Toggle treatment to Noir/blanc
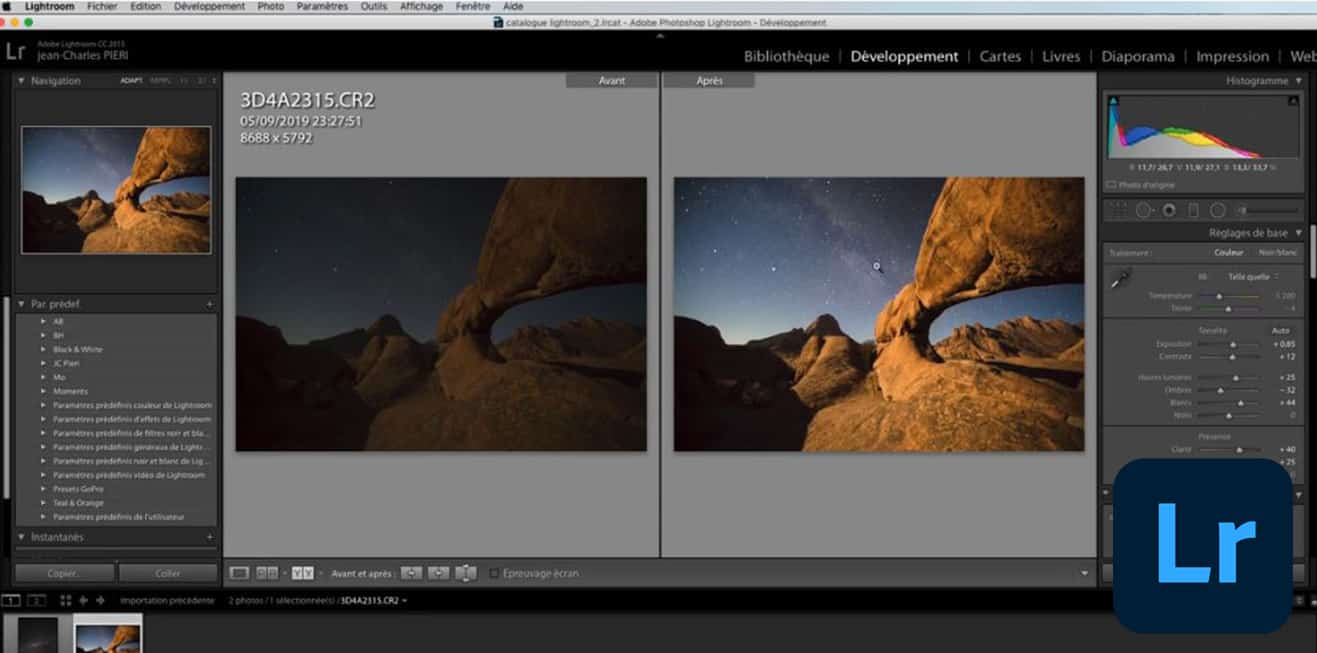 [x=1276, y=253]
